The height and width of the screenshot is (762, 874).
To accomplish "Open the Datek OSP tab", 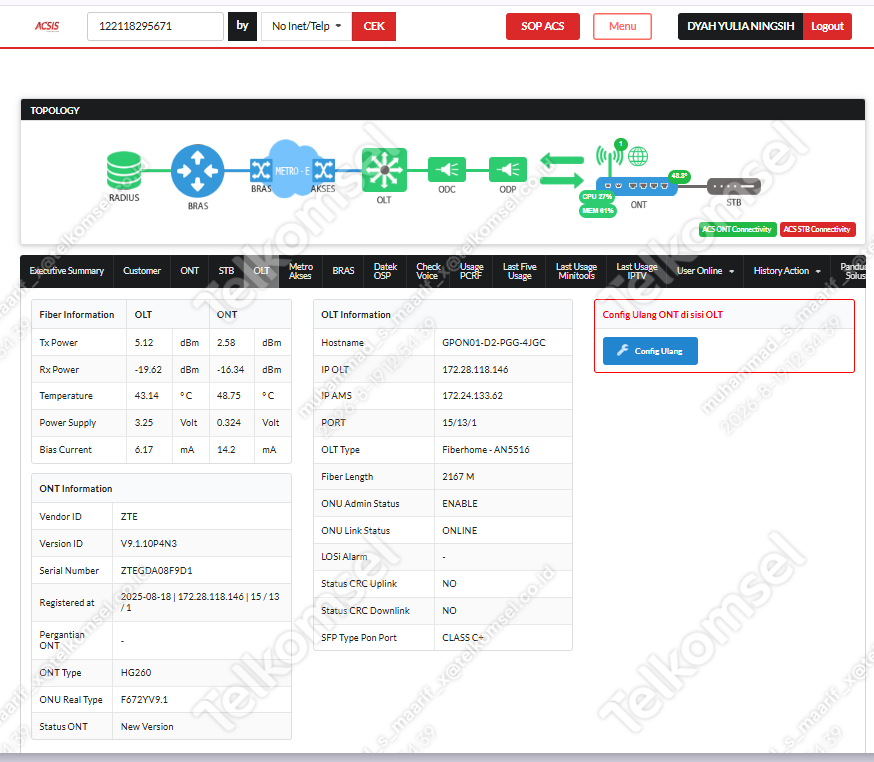I will click(x=385, y=271).
